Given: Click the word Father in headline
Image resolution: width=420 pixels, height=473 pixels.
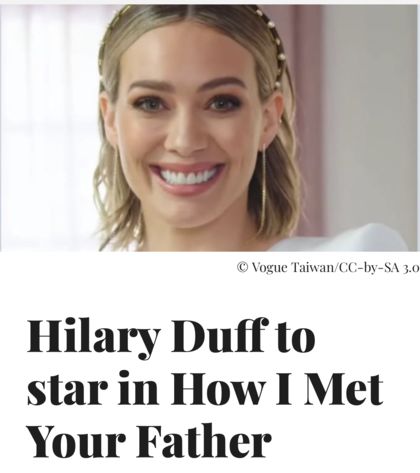Looking at the screenshot, I should click(204, 440).
